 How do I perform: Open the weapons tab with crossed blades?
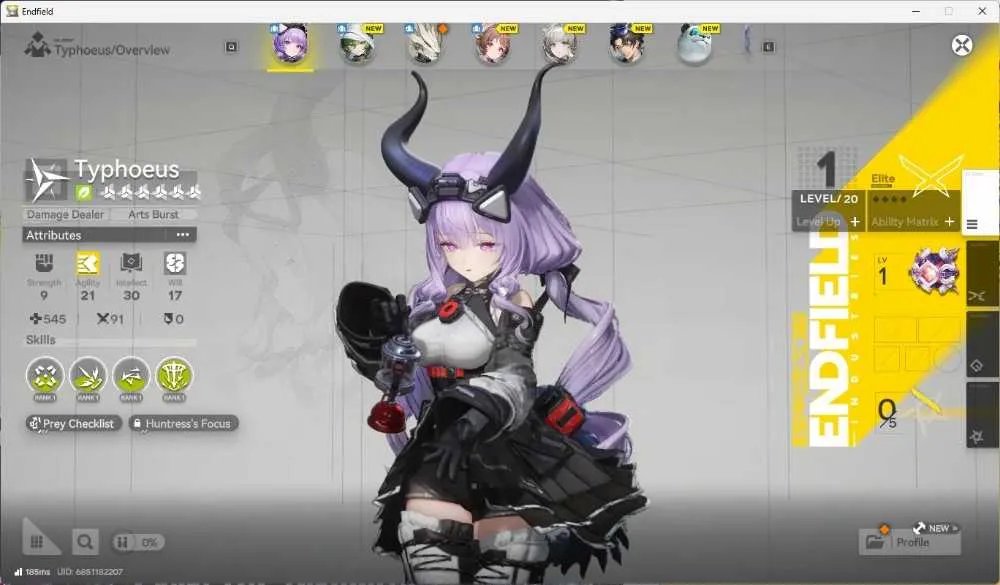click(977, 295)
